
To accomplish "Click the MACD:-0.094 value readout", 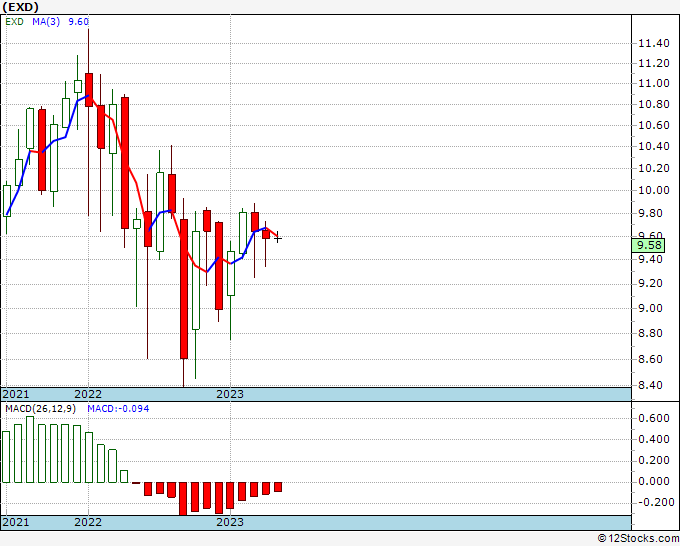I will point(118,409).
